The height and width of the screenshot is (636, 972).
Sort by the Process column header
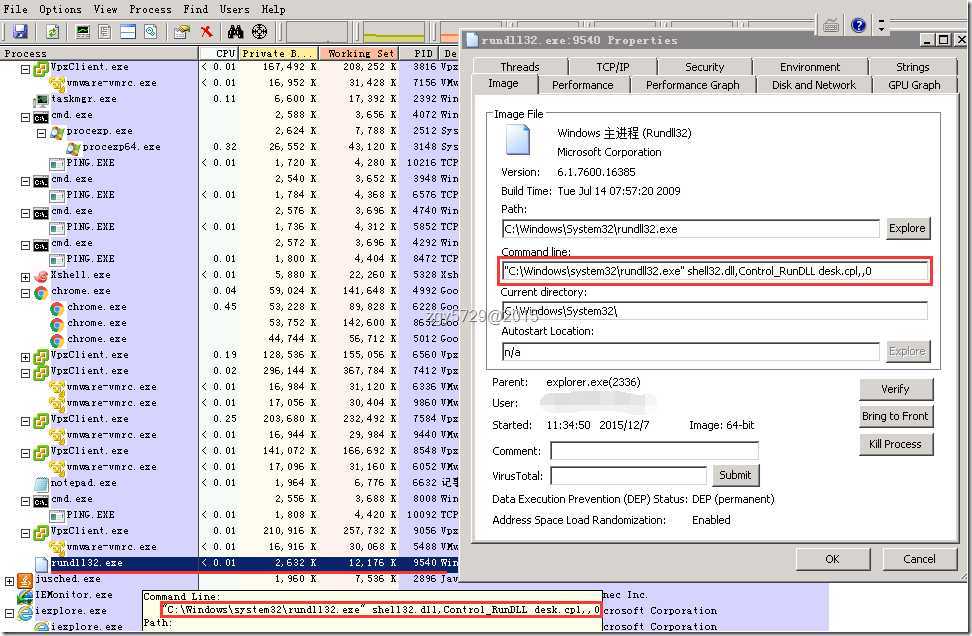[x=99, y=53]
